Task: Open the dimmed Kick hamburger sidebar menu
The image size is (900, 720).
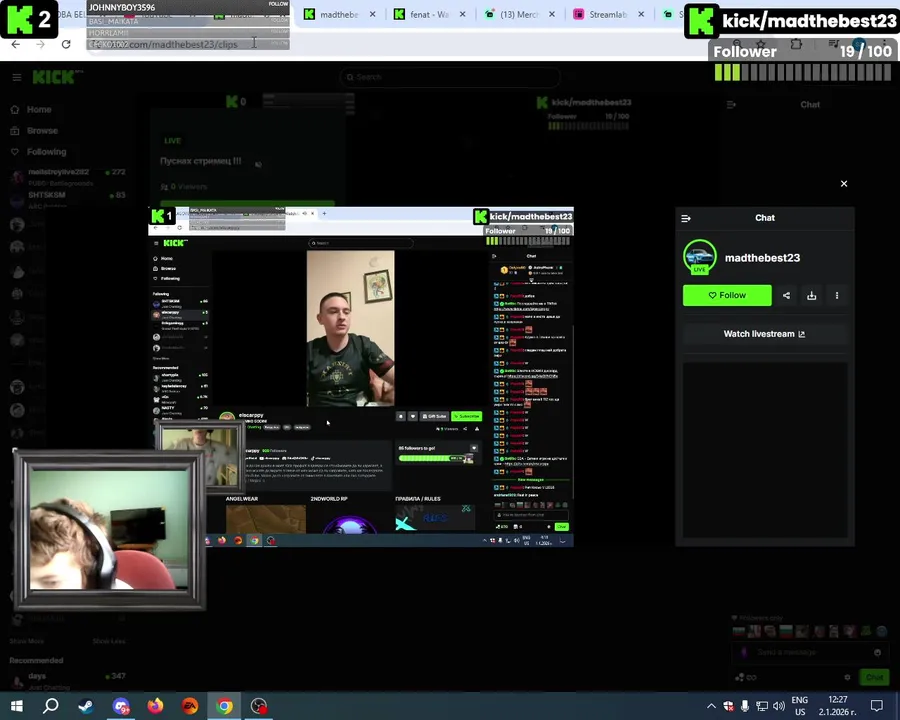Action: pyautogui.click(x=17, y=77)
